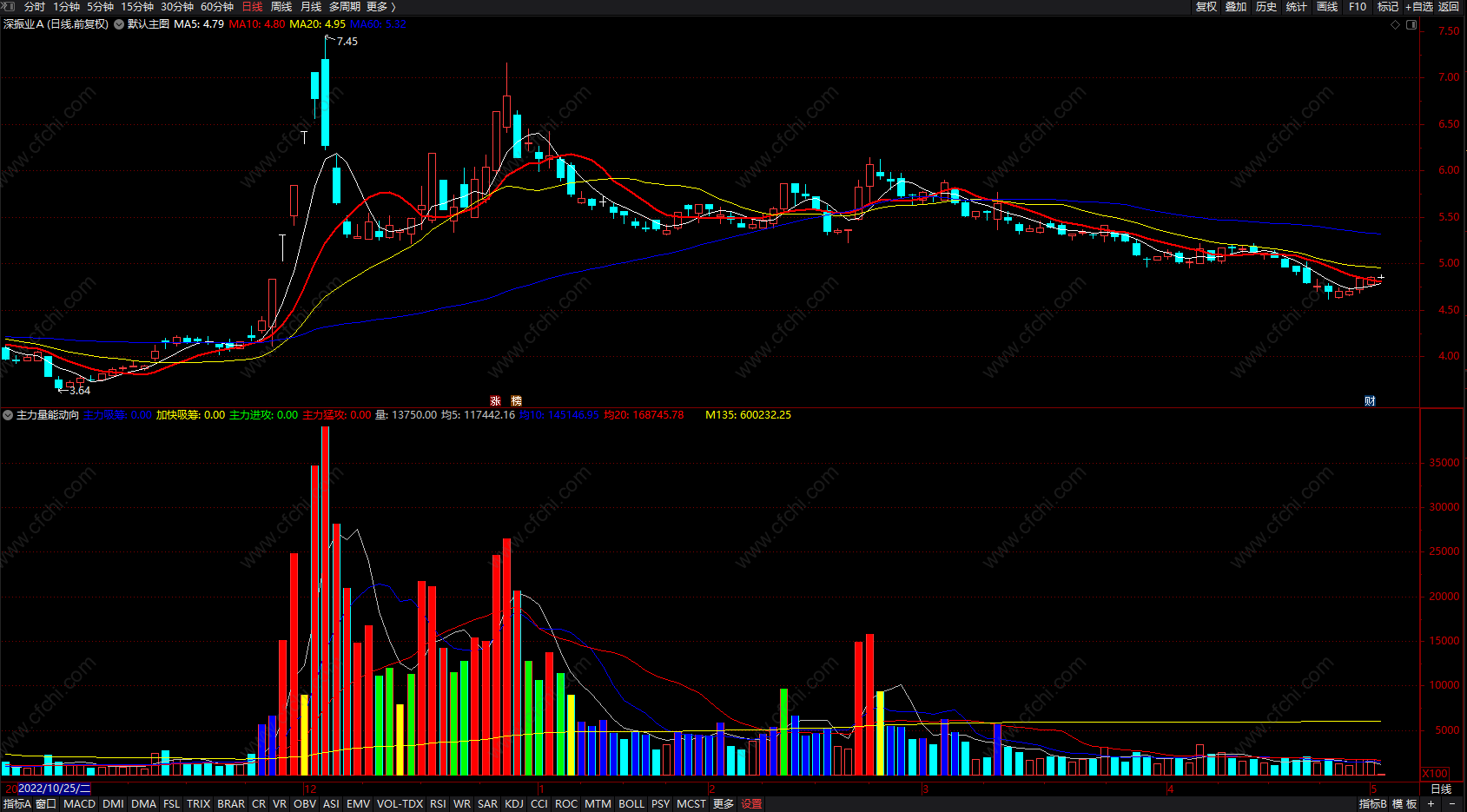Apply the TRIX indicator
Screen dimensions: 1467x812
click(198, 804)
